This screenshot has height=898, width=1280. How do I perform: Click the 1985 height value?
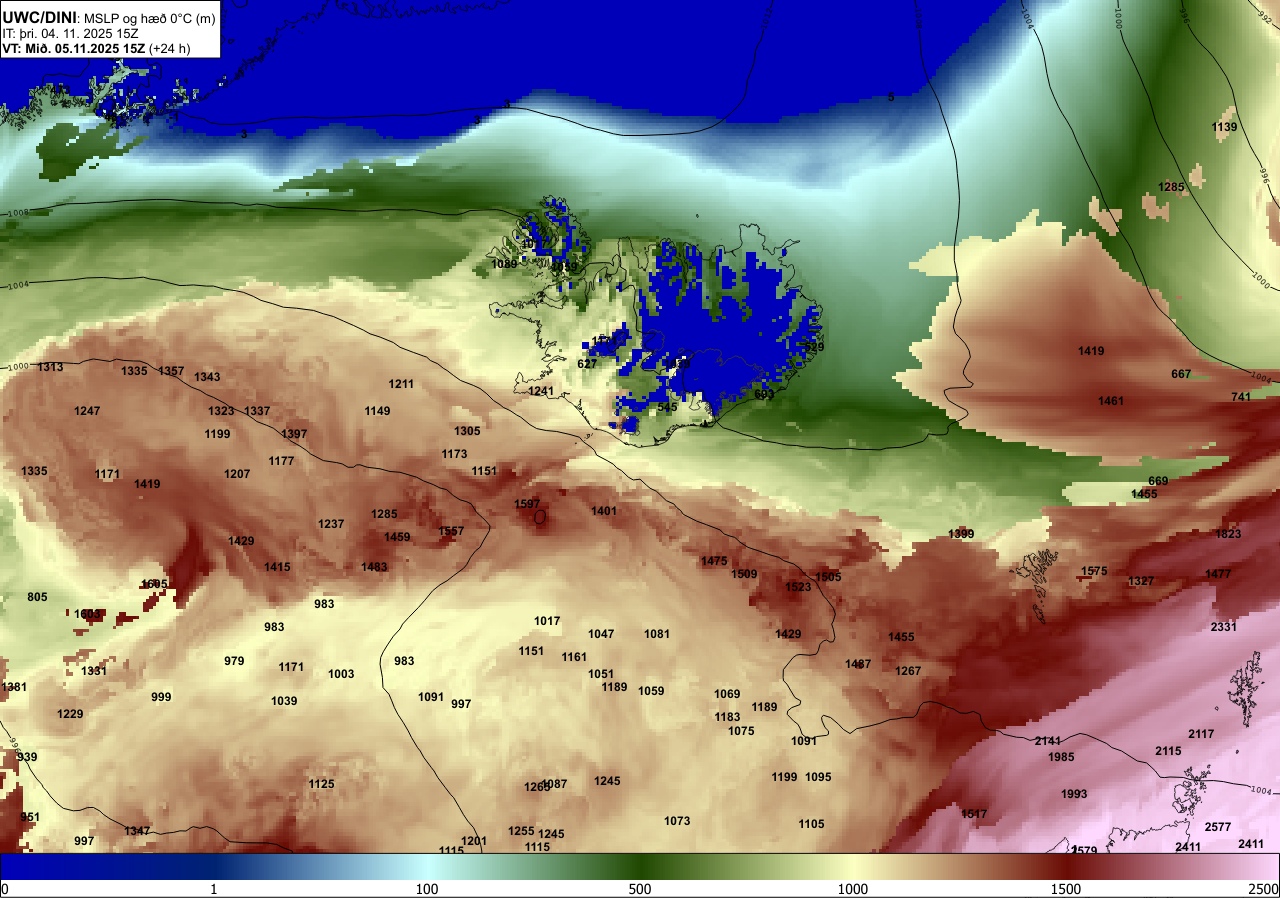tap(1061, 757)
